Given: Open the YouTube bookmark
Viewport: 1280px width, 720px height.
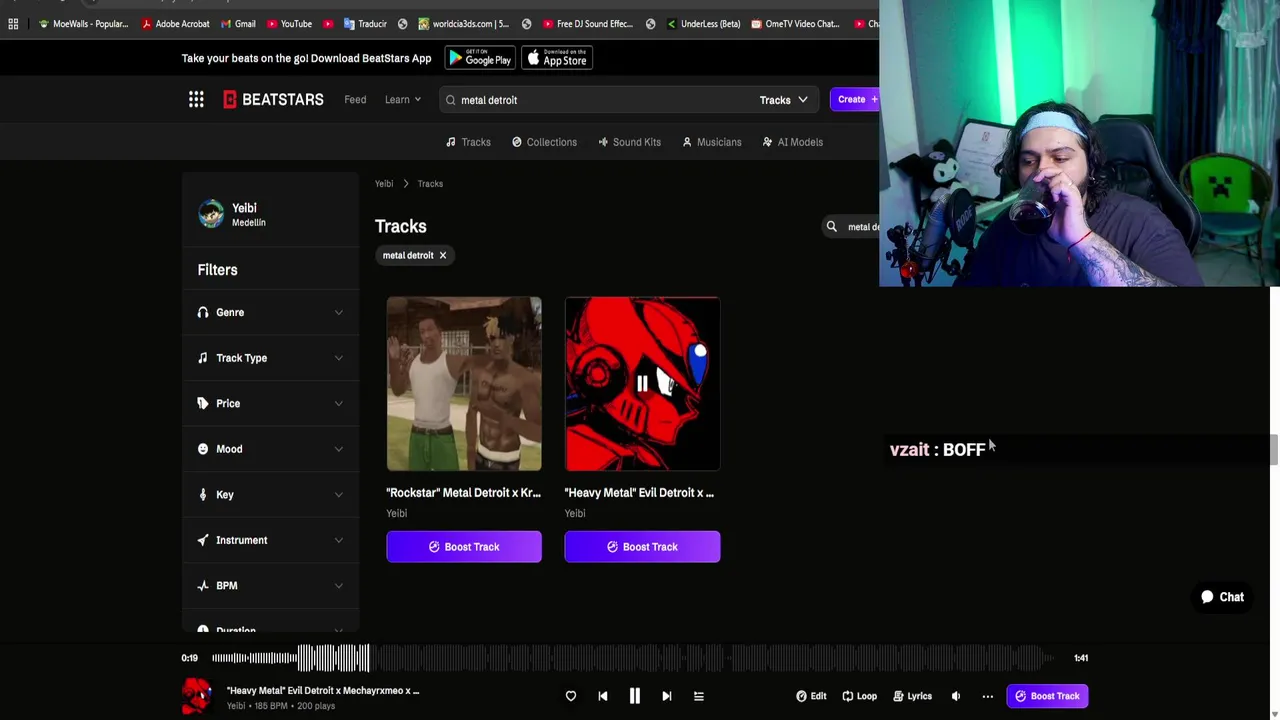Looking at the screenshot, I should (x=289, y=24).
